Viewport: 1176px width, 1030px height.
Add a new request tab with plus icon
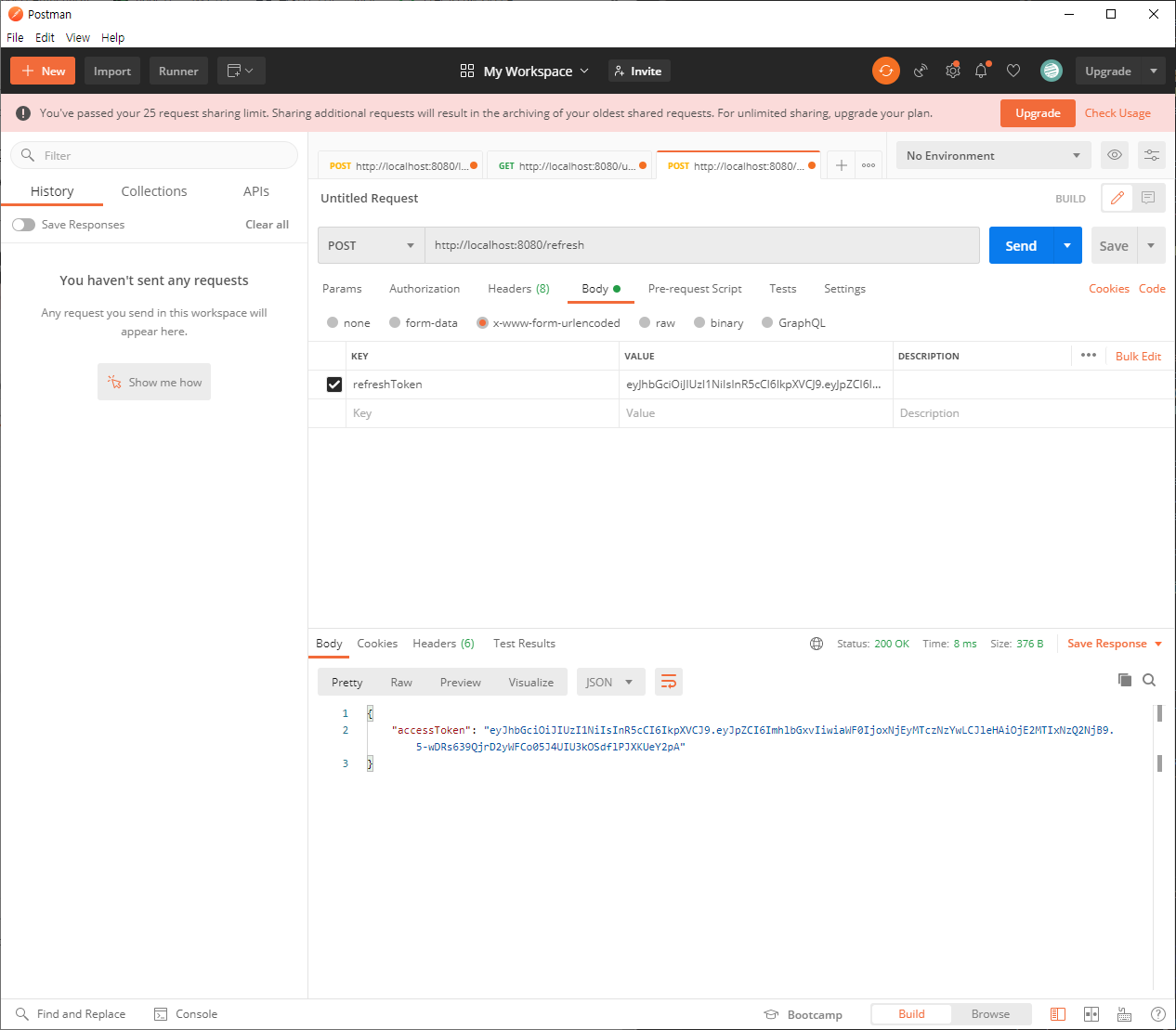pyautogui.click(x=841, y=165)
